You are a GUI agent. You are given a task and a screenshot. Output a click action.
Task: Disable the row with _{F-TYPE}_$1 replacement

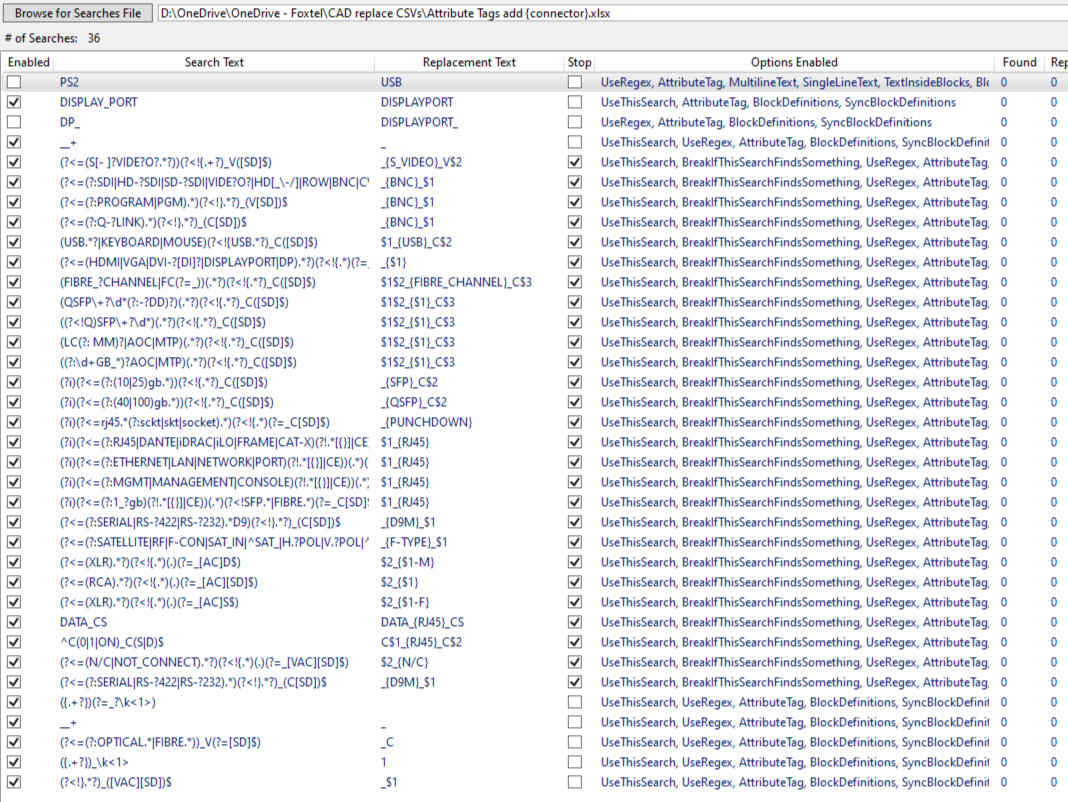coord(14,542)
